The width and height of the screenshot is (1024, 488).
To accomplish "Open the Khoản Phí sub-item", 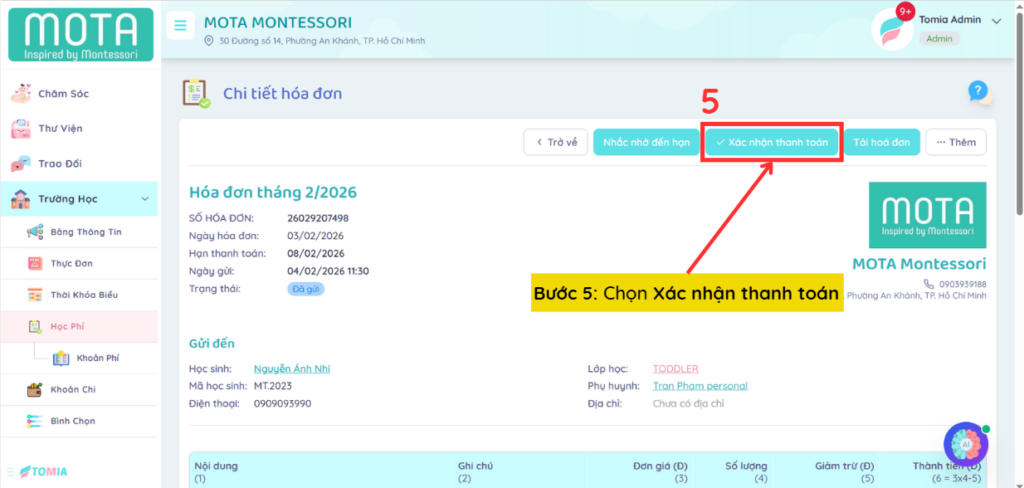I will (x=98, y=358).
